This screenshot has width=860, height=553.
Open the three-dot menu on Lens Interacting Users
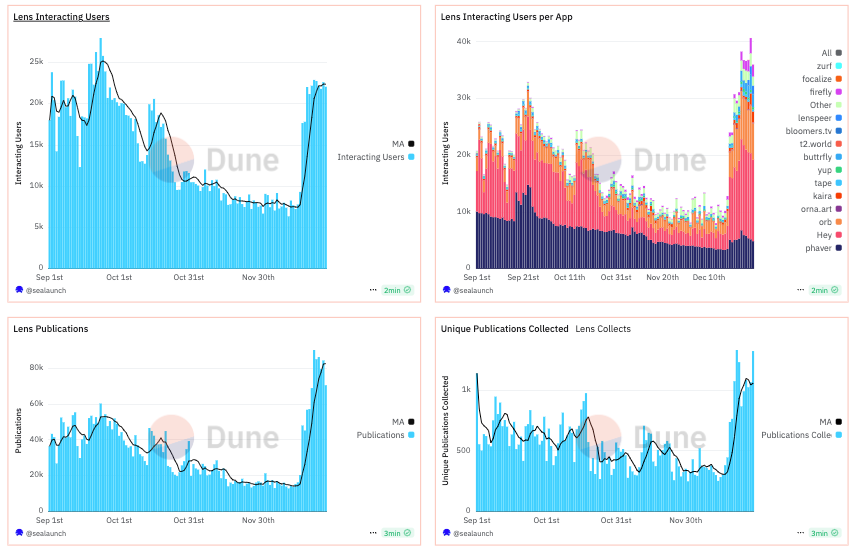(373, 290)
